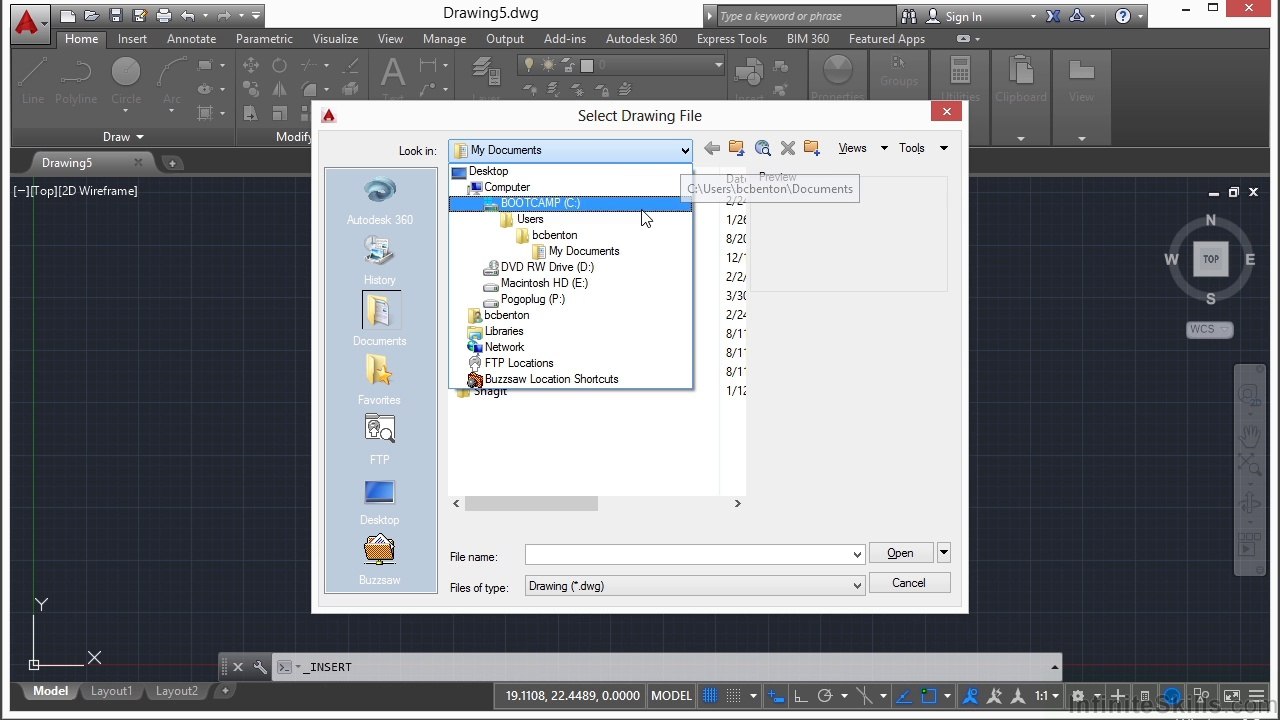The height and width of the screenshot is (720, 1280).
Task: Open the Desktop location in the sidebar
Action: coord(380,501)
